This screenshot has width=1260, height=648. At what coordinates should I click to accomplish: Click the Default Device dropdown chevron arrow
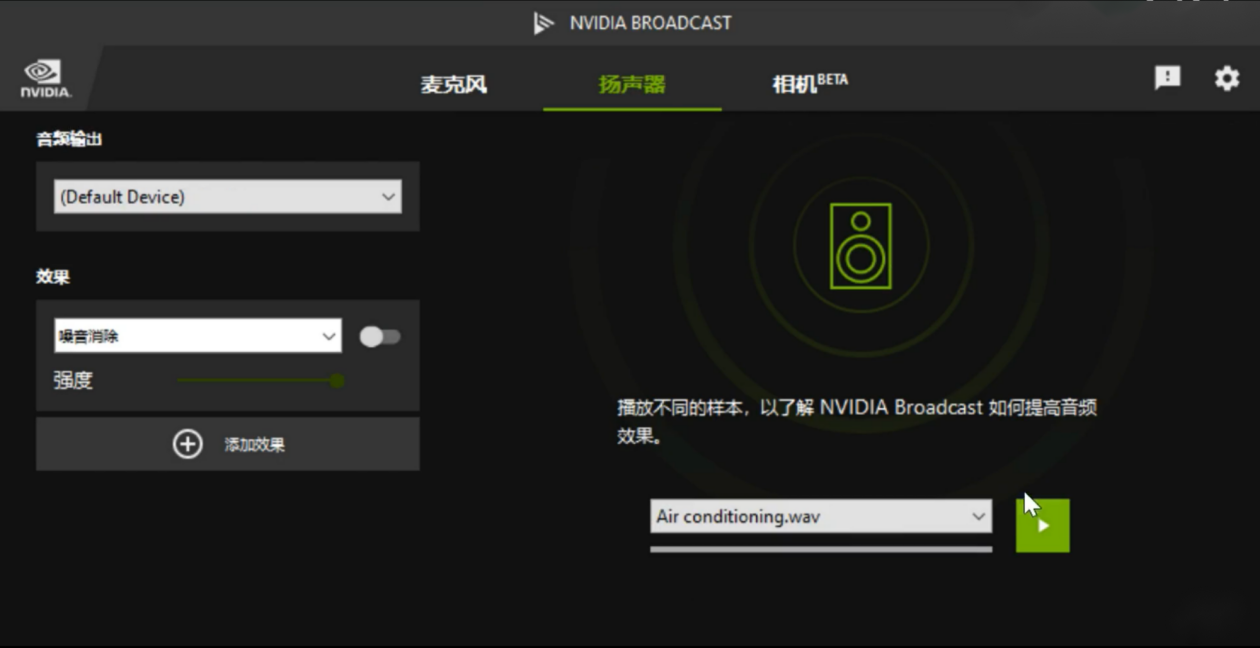coord(388,197)
